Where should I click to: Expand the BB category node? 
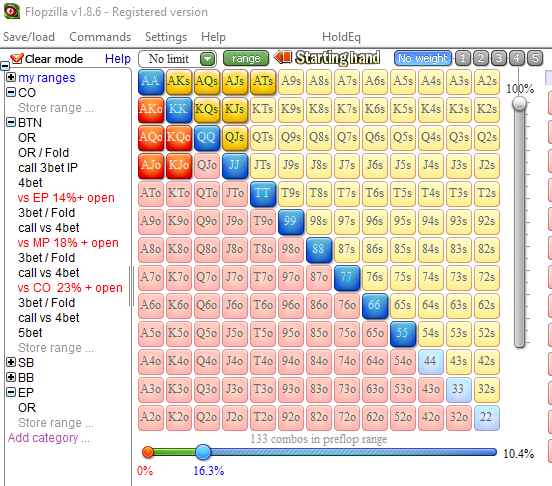(x=11, y=377)
